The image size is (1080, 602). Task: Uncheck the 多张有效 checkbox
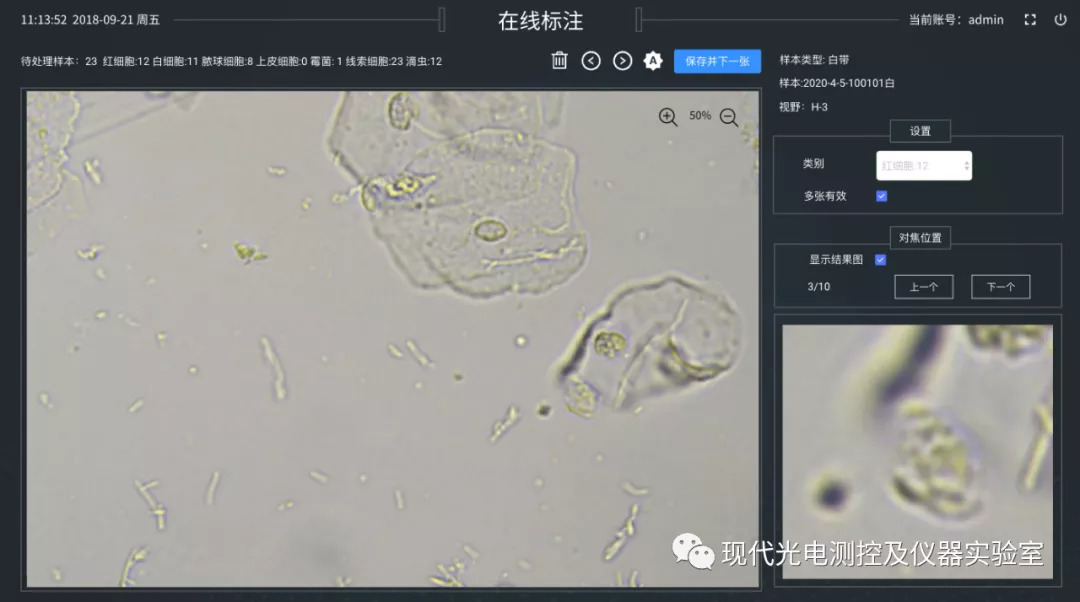(x=881, y=196)
